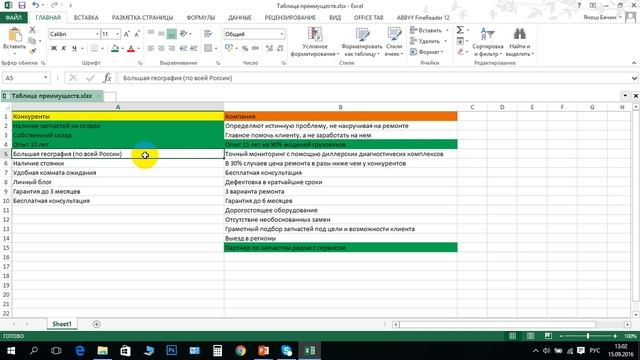Open the Вставить cells dropdown in Ячейки group
Viewport: 640px width, 360px height.
[447, 30]
